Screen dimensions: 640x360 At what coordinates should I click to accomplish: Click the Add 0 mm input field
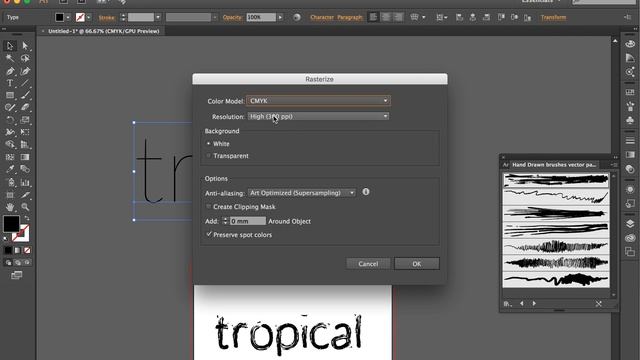[248, 221]
